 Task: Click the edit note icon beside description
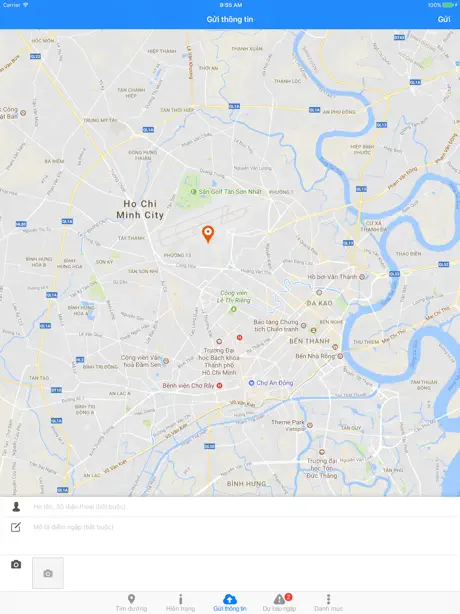point(16,527)
